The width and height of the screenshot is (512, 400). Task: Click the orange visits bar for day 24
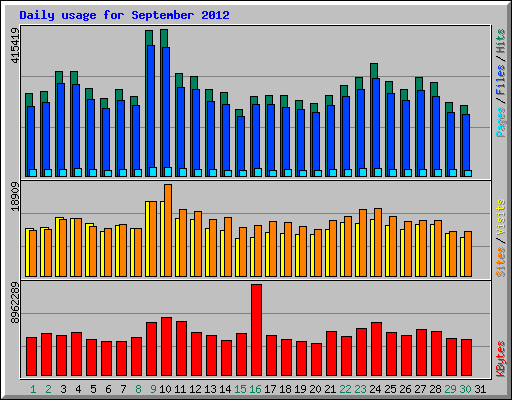click(378, 242)
